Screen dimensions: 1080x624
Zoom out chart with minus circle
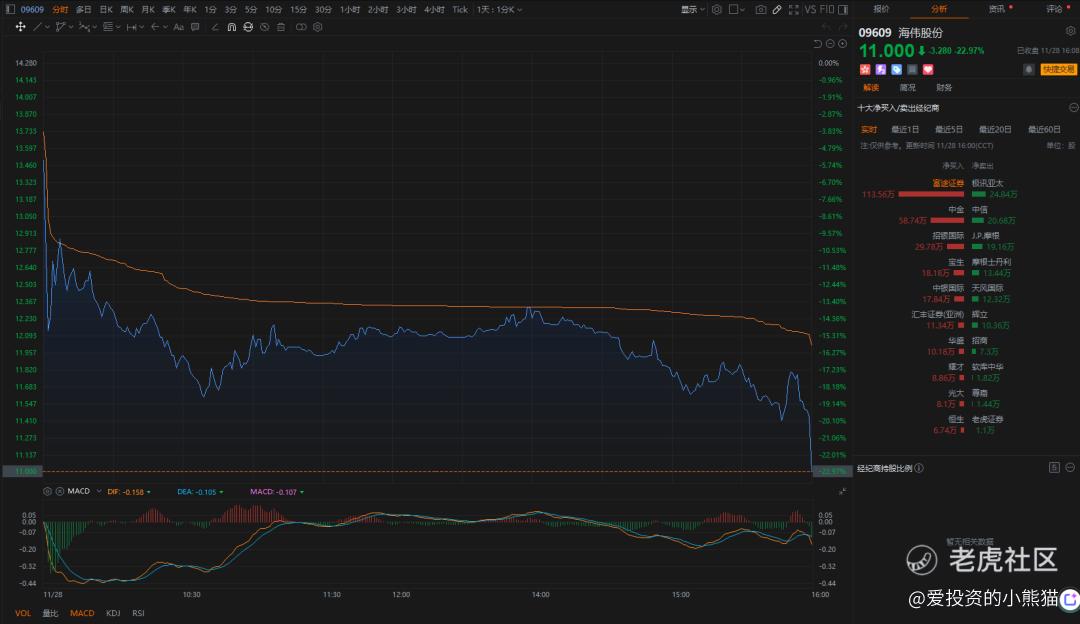(x=830, y=44)
